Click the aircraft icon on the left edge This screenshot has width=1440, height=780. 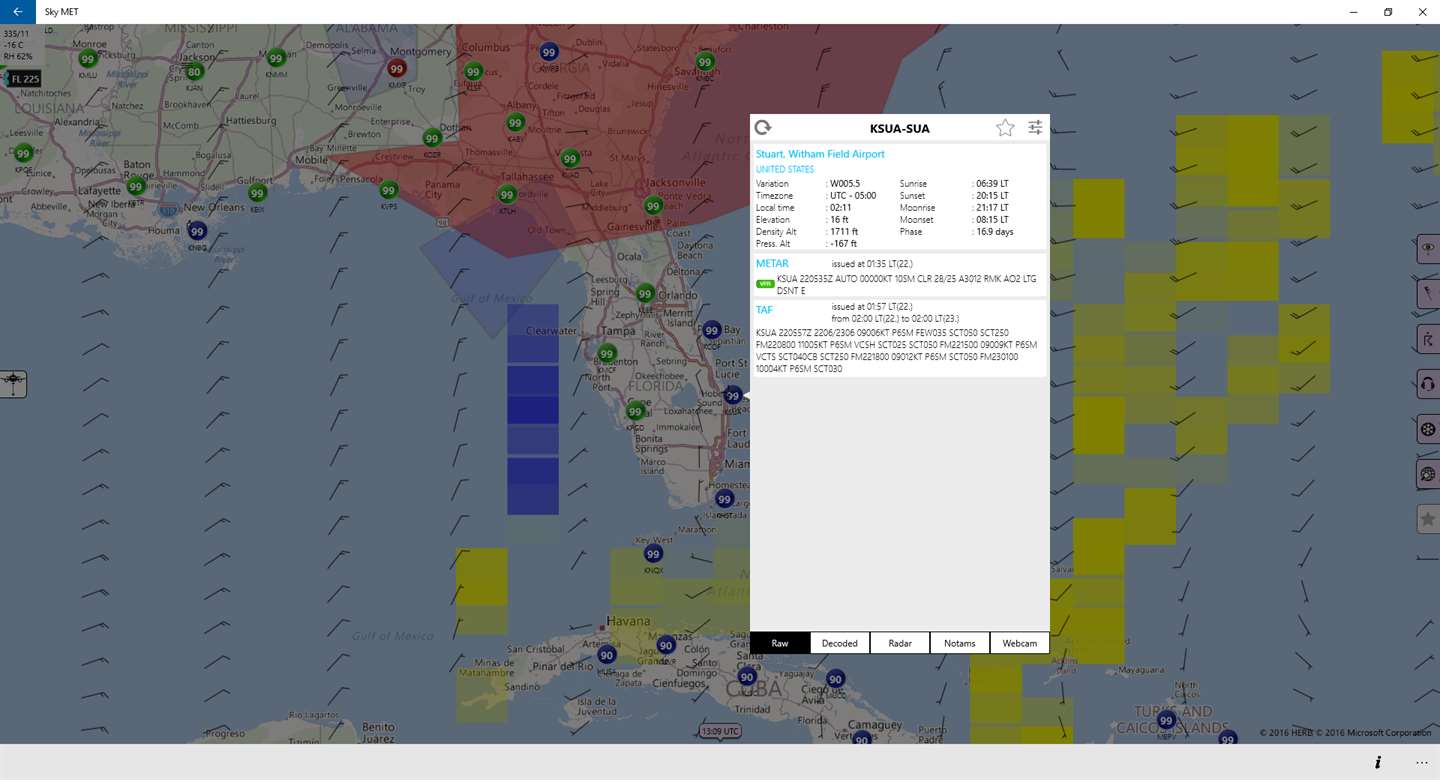coord(13,383)
